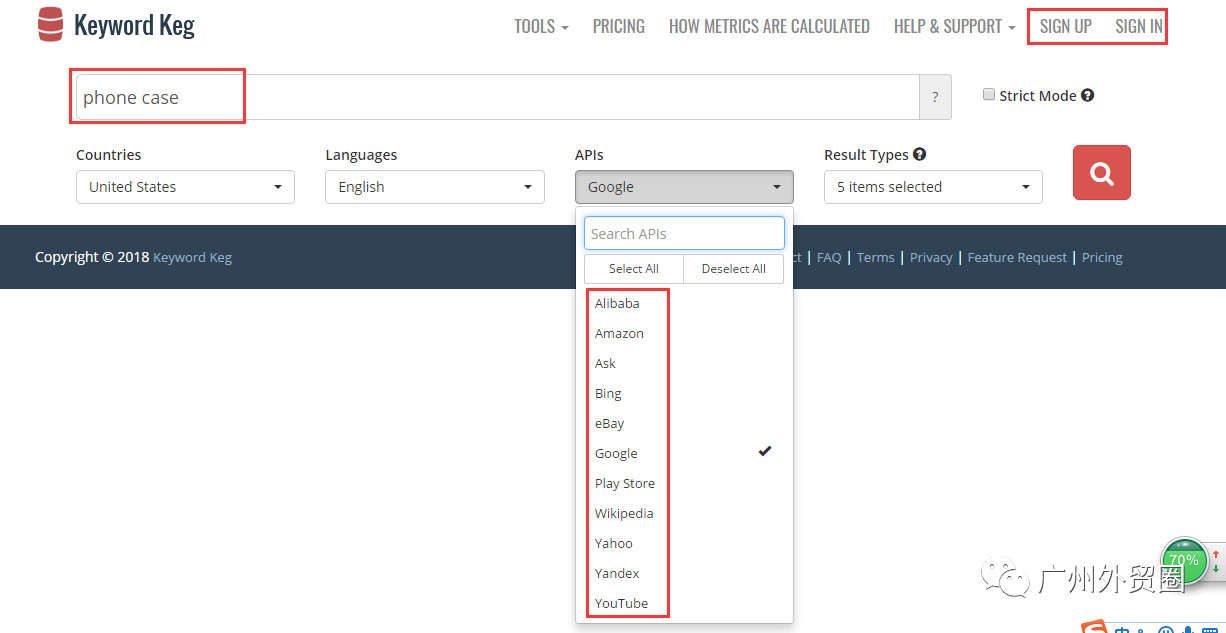Select eBay in the APIs list
1226x633 pixels.
pyautogui.click(x=684, y=423)
